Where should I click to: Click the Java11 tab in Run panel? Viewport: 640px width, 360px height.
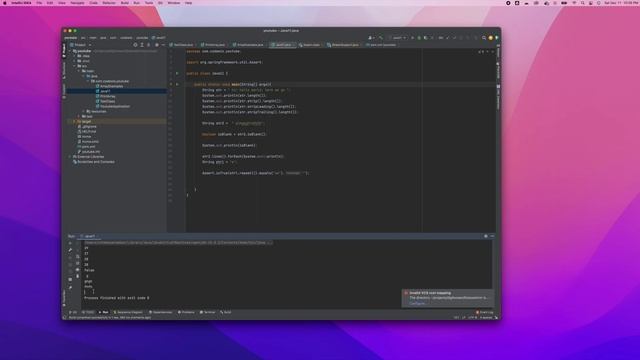point(89,236)
